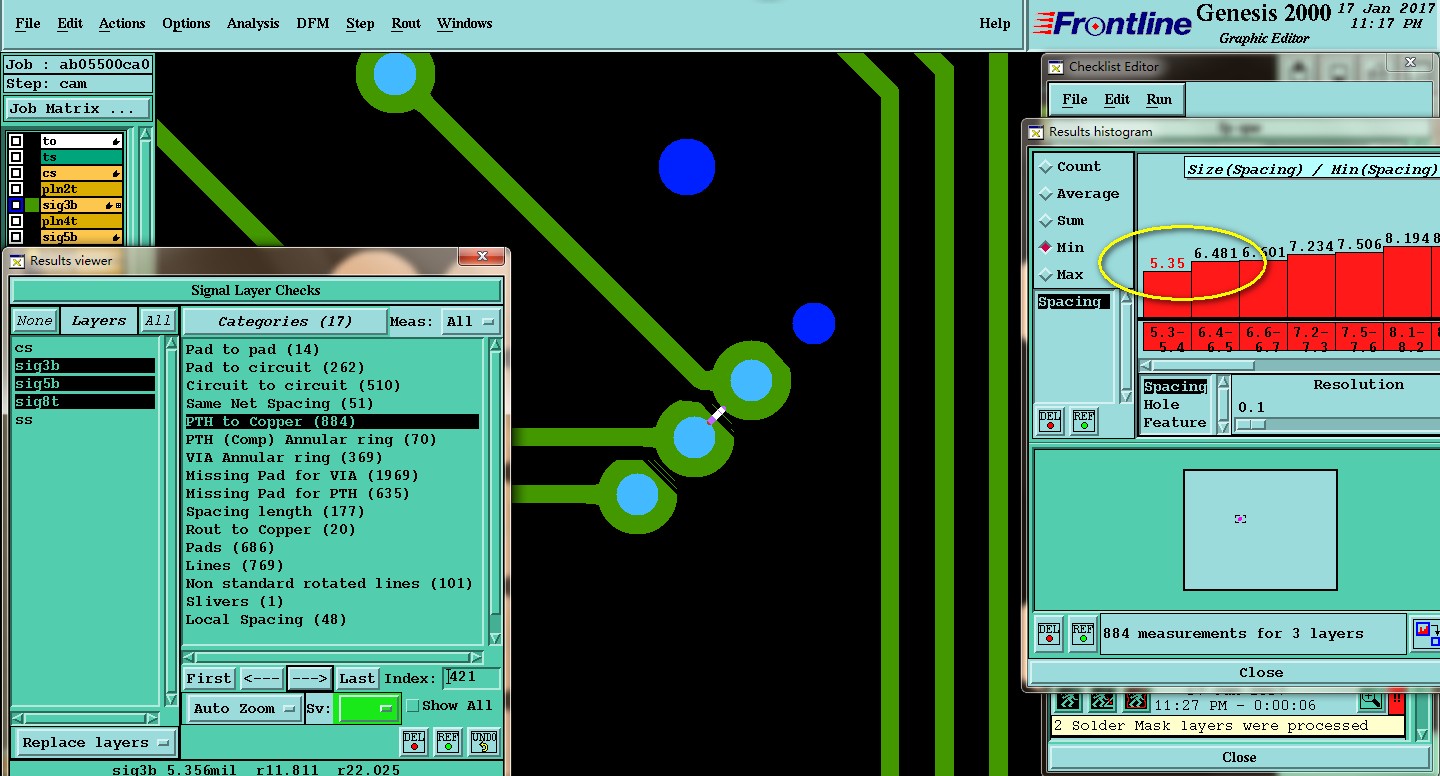The width and height of the screenshot is (1440, 776).
Task: Close the Results histogram window
Action: (1234, 672)
